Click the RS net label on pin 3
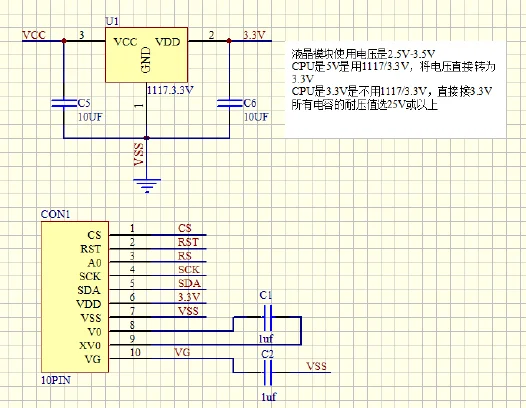 tap(185, 256)
